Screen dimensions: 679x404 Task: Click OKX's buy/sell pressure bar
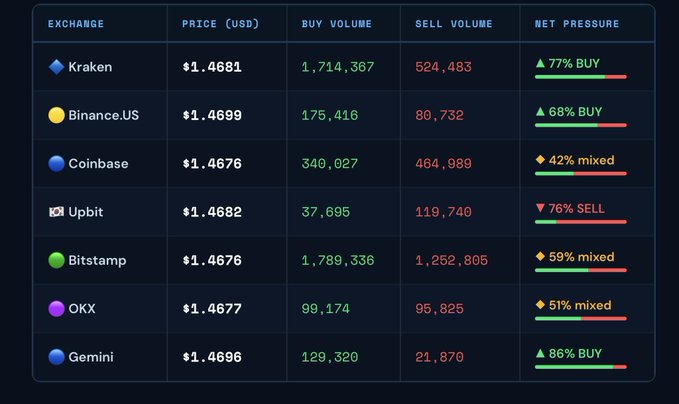point(581,319)
